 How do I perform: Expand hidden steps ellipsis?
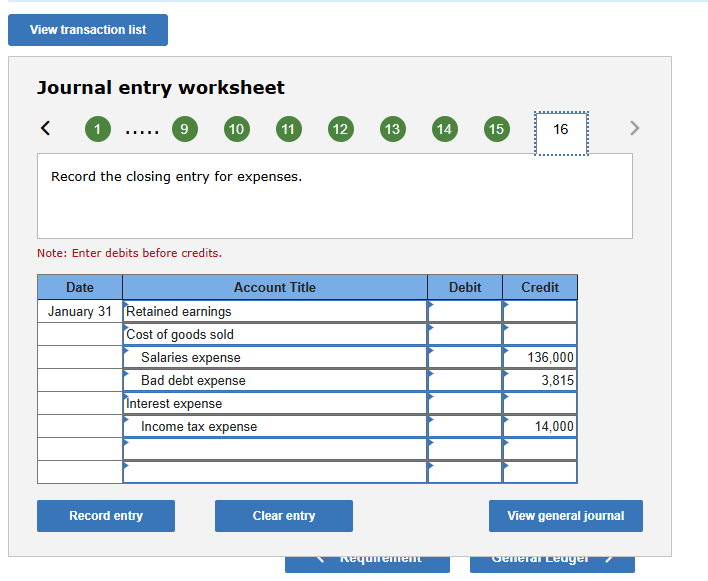point(142,132)
